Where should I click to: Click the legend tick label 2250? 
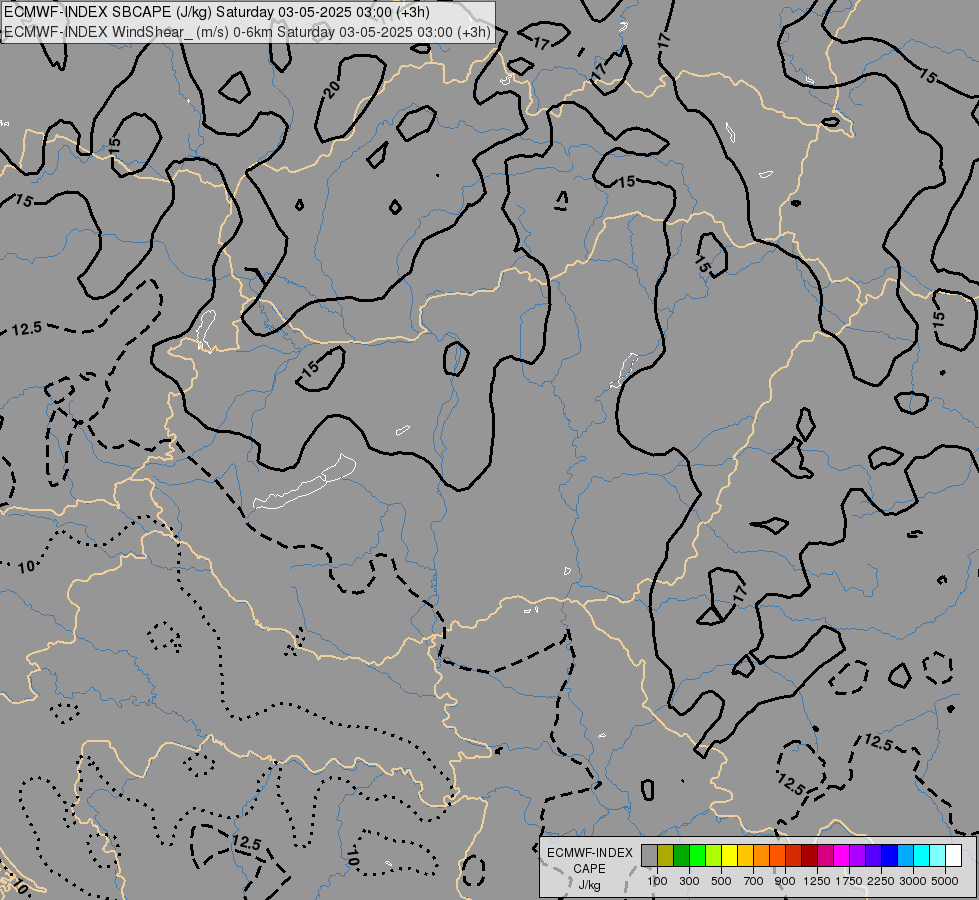pos(881,881)
